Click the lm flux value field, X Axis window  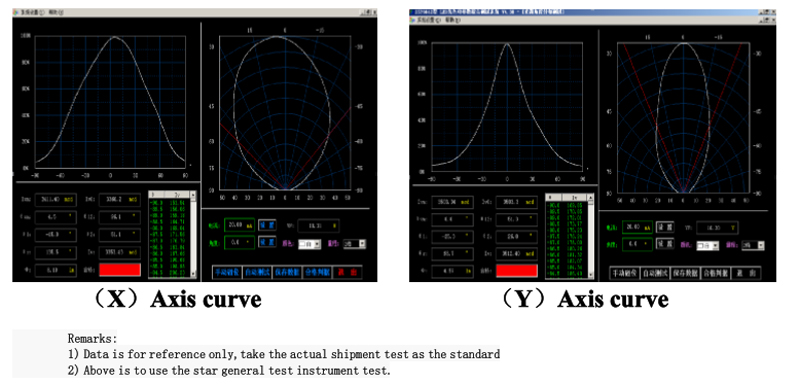(x=56, y=271)
